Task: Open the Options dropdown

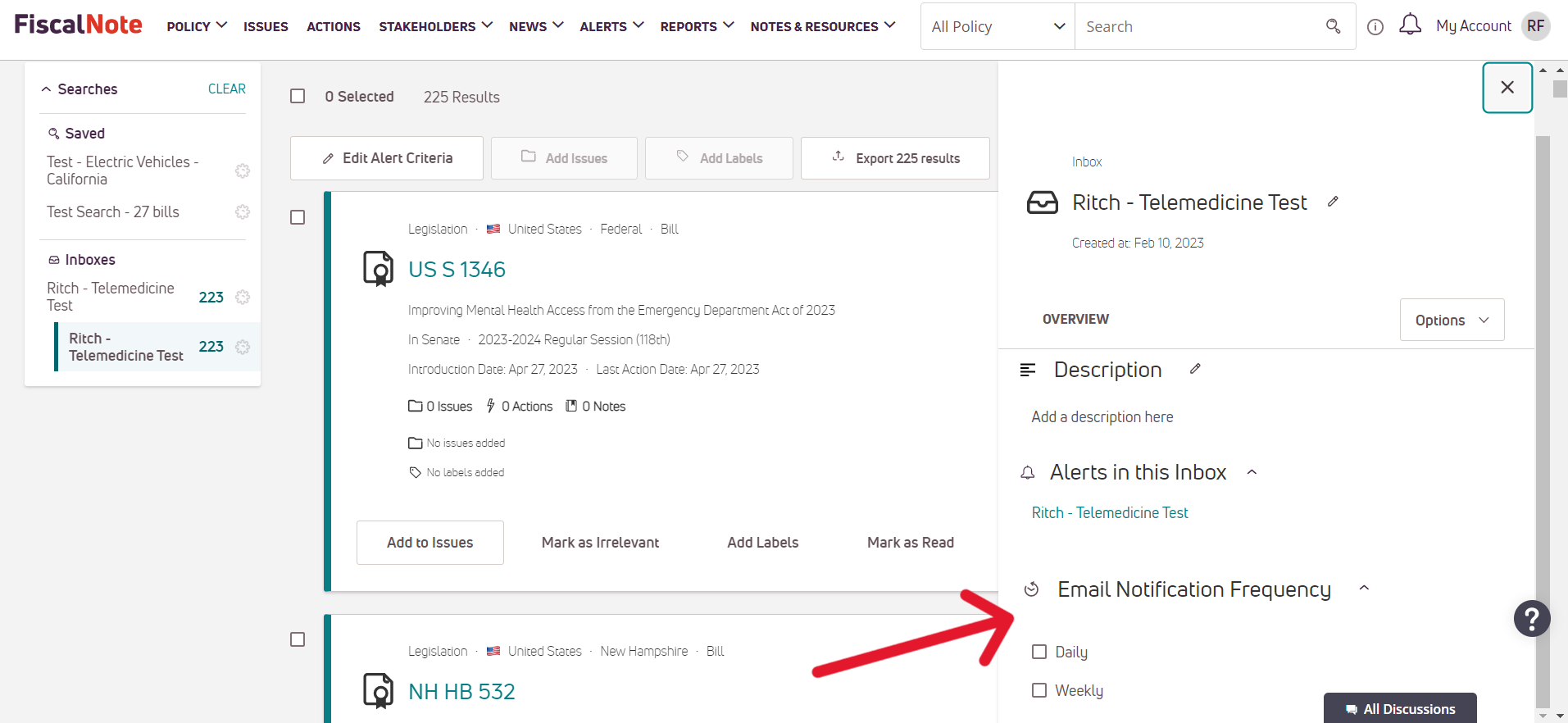Action: pos(1452,320)
